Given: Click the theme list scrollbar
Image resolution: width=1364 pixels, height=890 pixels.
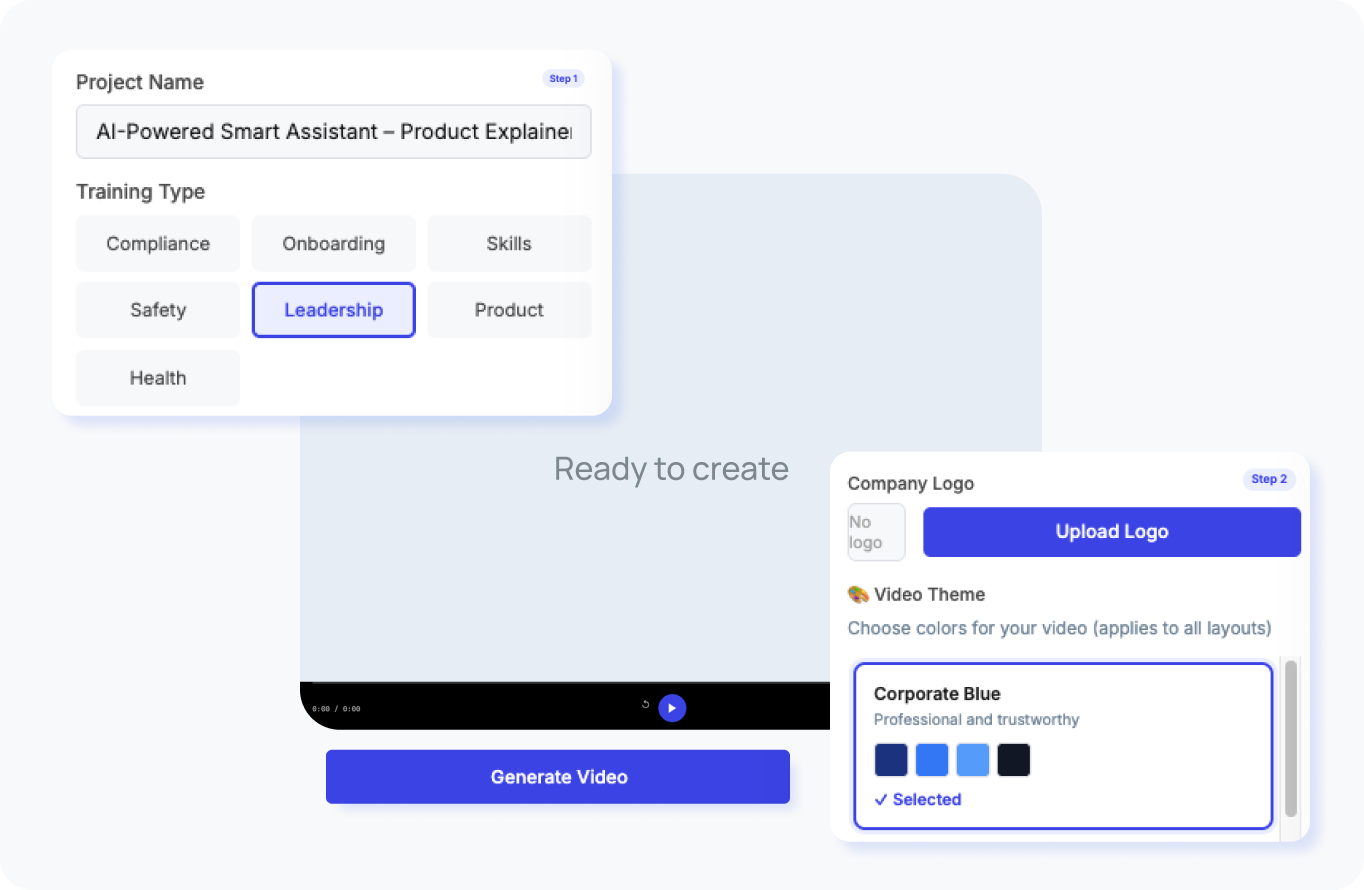Looking at the screenshot, I should pos(1290,738).
